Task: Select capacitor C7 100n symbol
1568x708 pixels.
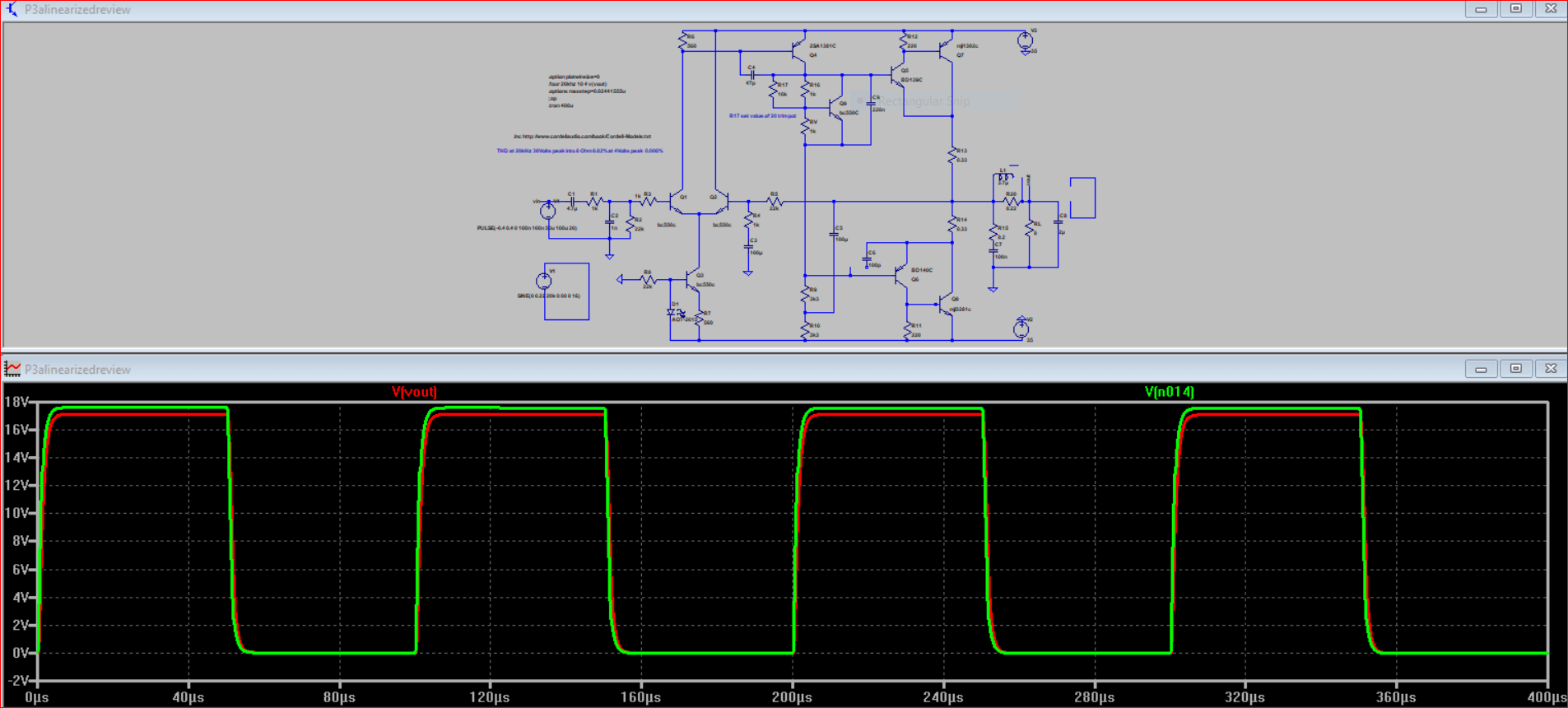Action: 993,250
